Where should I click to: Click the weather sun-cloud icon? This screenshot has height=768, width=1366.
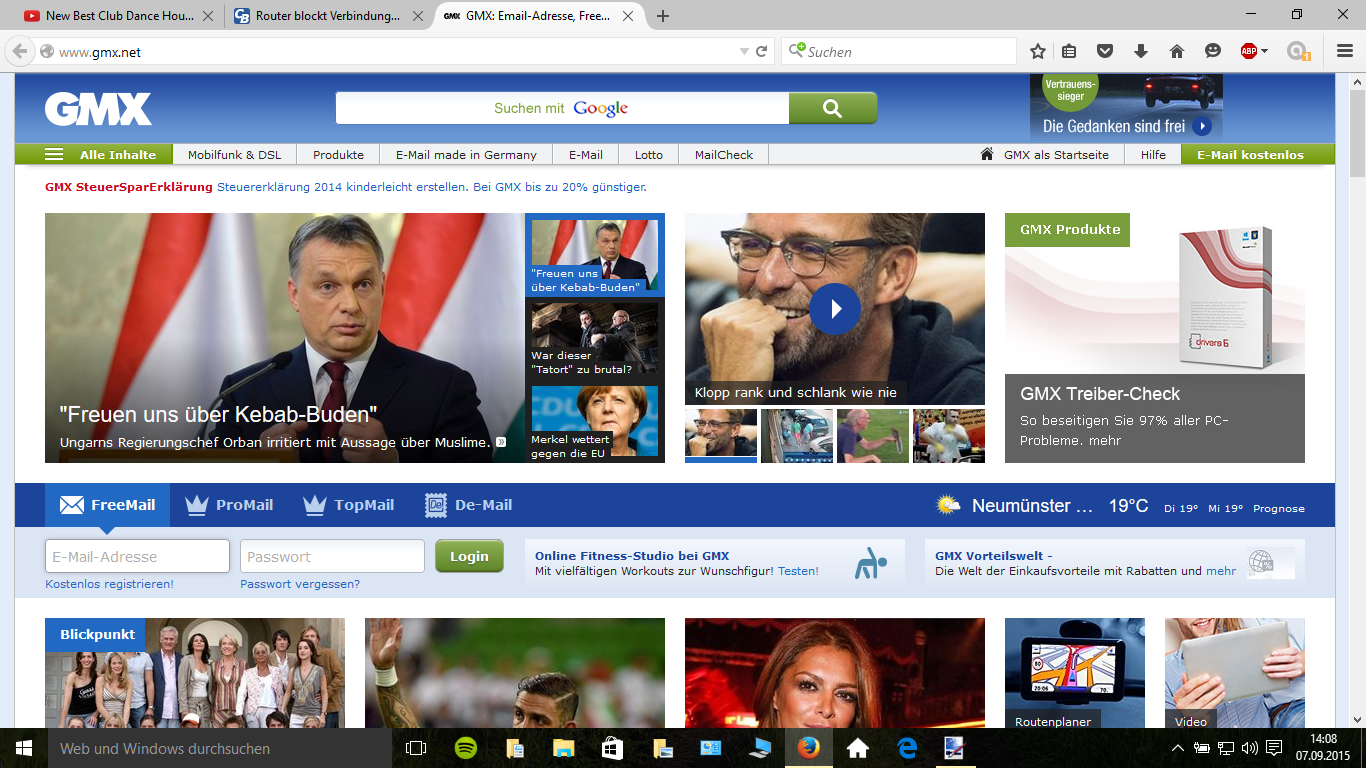[x=948, y=505]
